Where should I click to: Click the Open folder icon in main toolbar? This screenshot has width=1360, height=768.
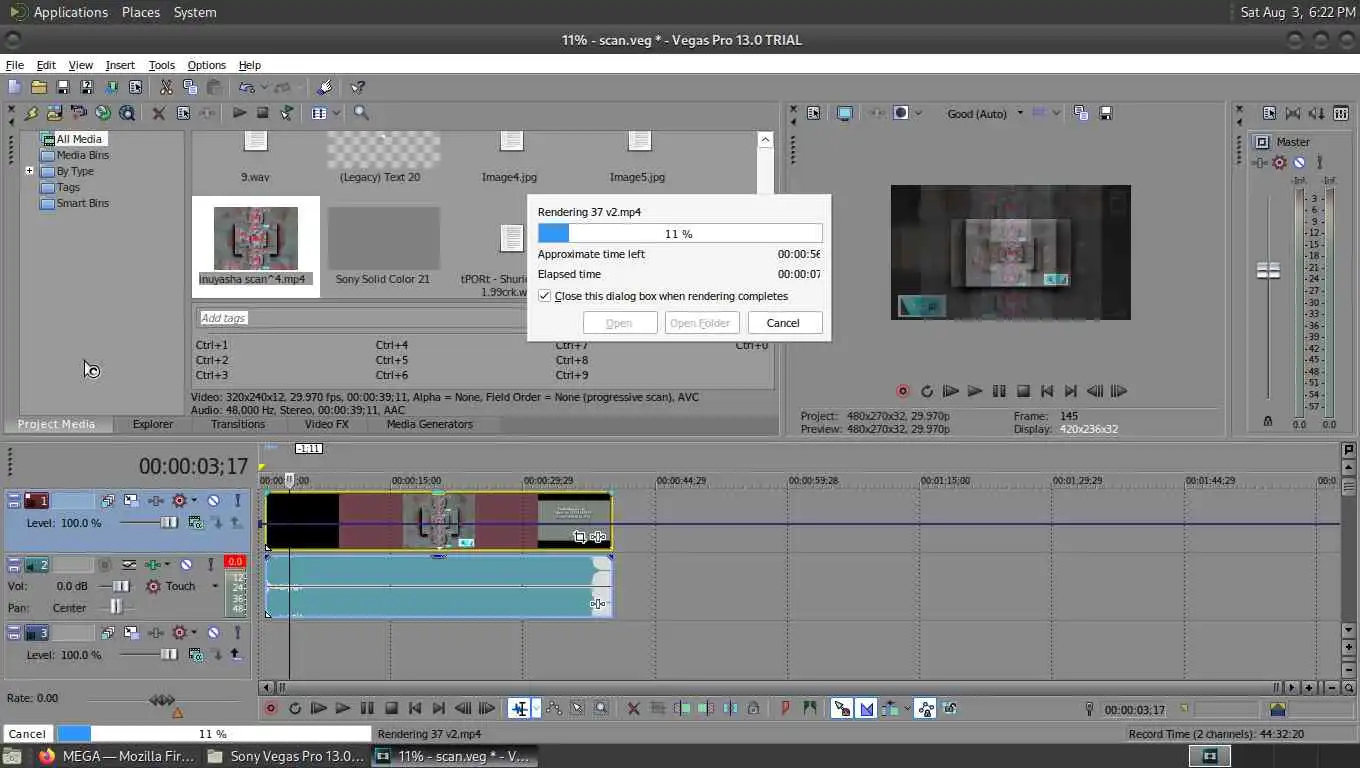(x=38, y=88)
